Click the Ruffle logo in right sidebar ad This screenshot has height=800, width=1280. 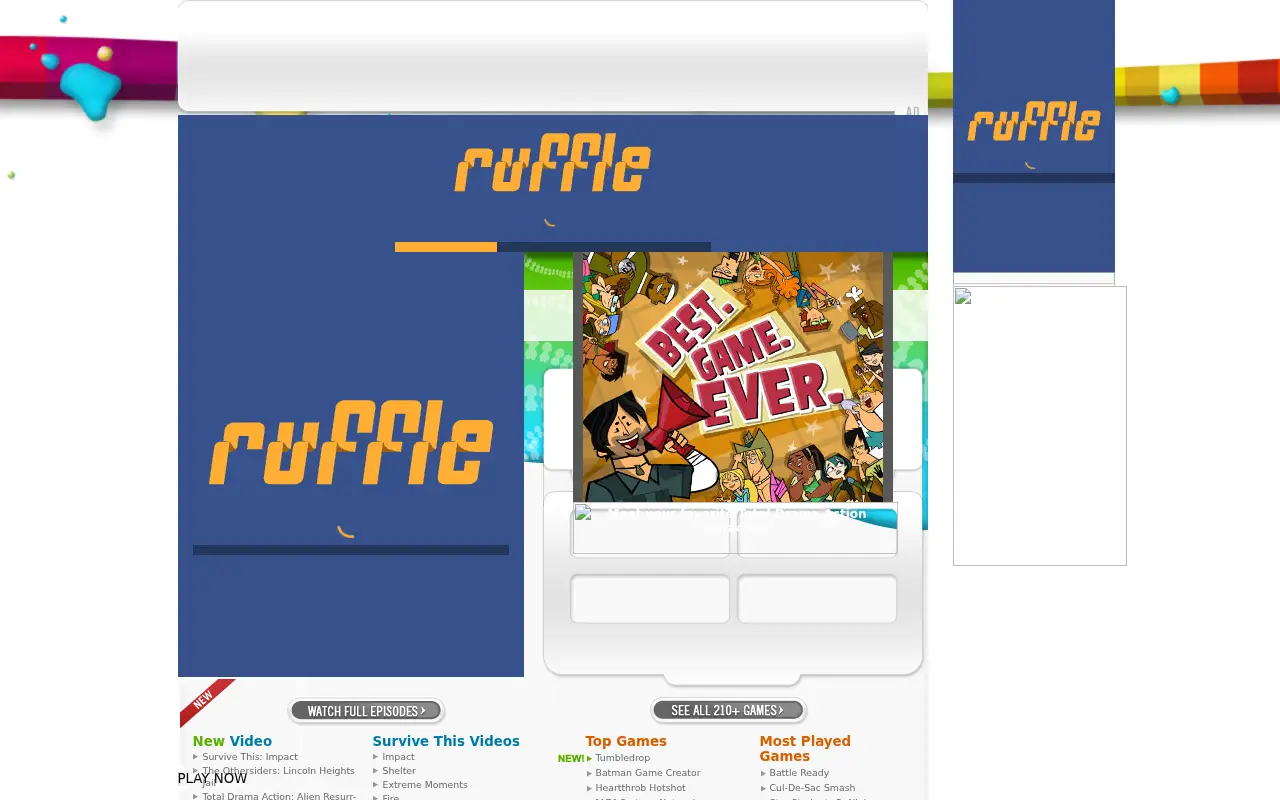click(1034, 121)
